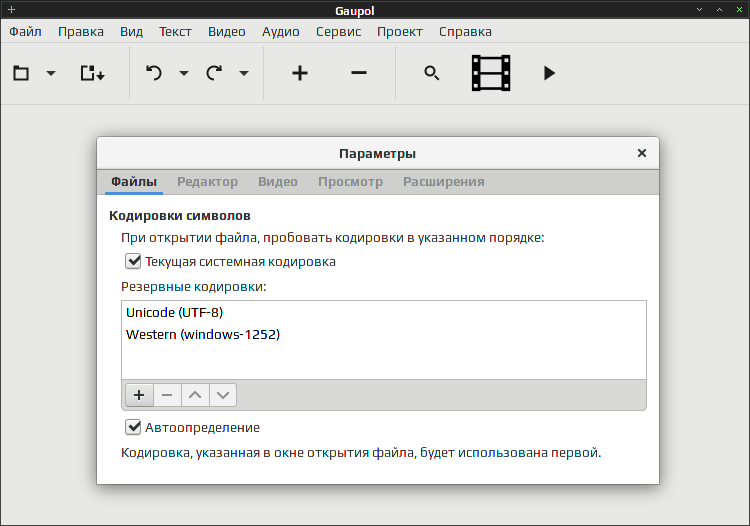
Task: Select Western (windows-1252) encoding row
Action: (x=384, y=334)
